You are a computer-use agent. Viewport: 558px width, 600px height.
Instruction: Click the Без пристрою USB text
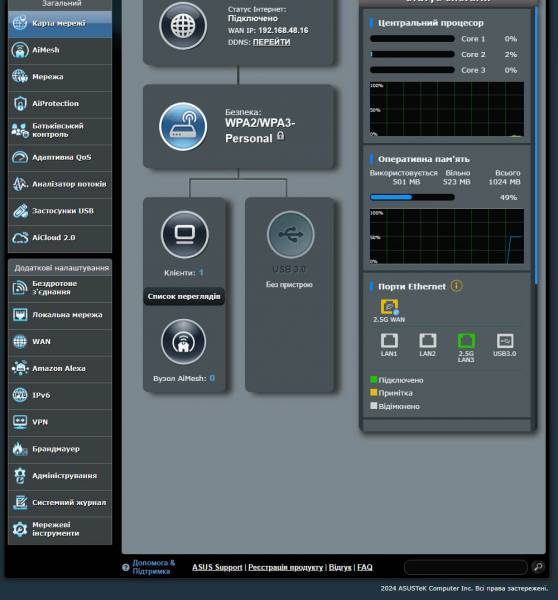pyautogui.click(x=289, y=284)
